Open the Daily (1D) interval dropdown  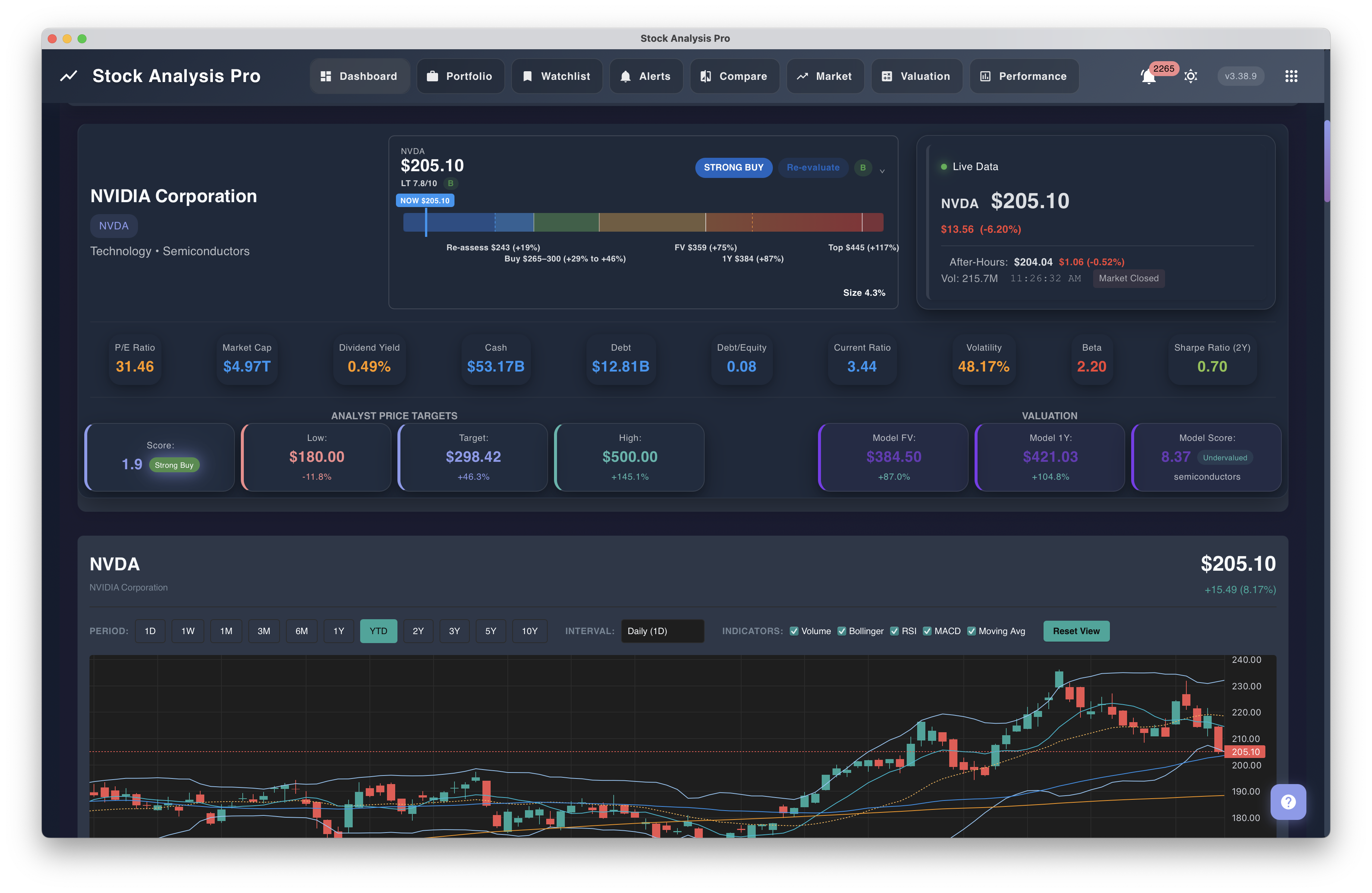[663, 631]
